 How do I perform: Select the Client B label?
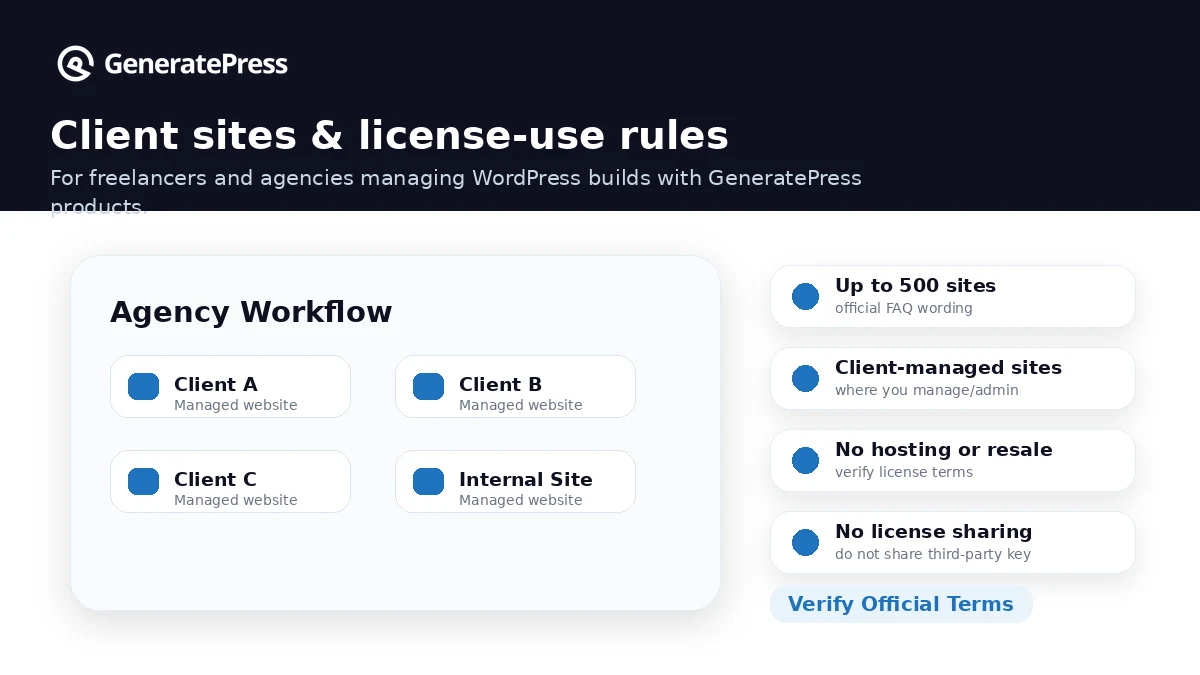[500, 384]
